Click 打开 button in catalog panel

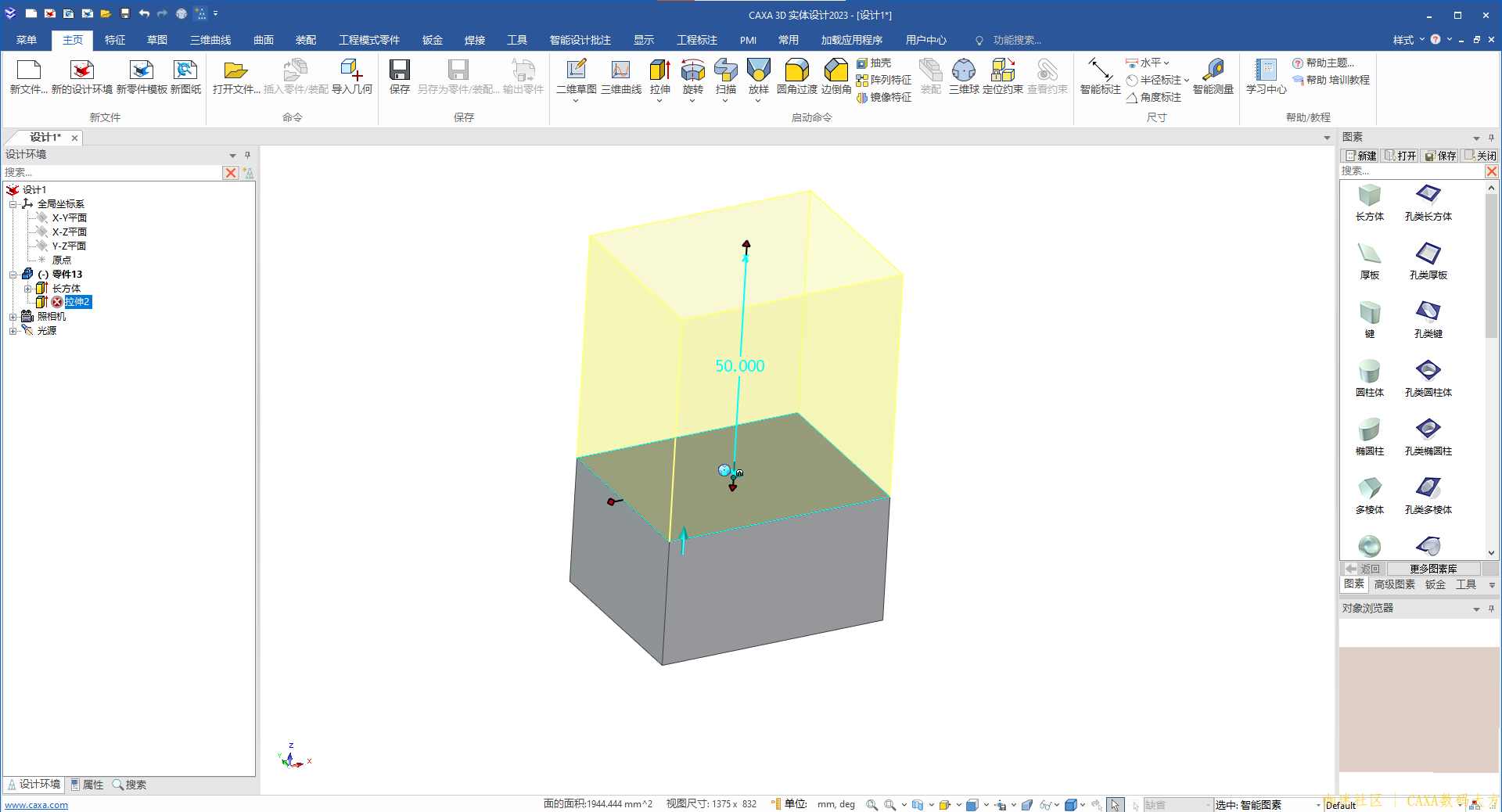coord(1400,156)
